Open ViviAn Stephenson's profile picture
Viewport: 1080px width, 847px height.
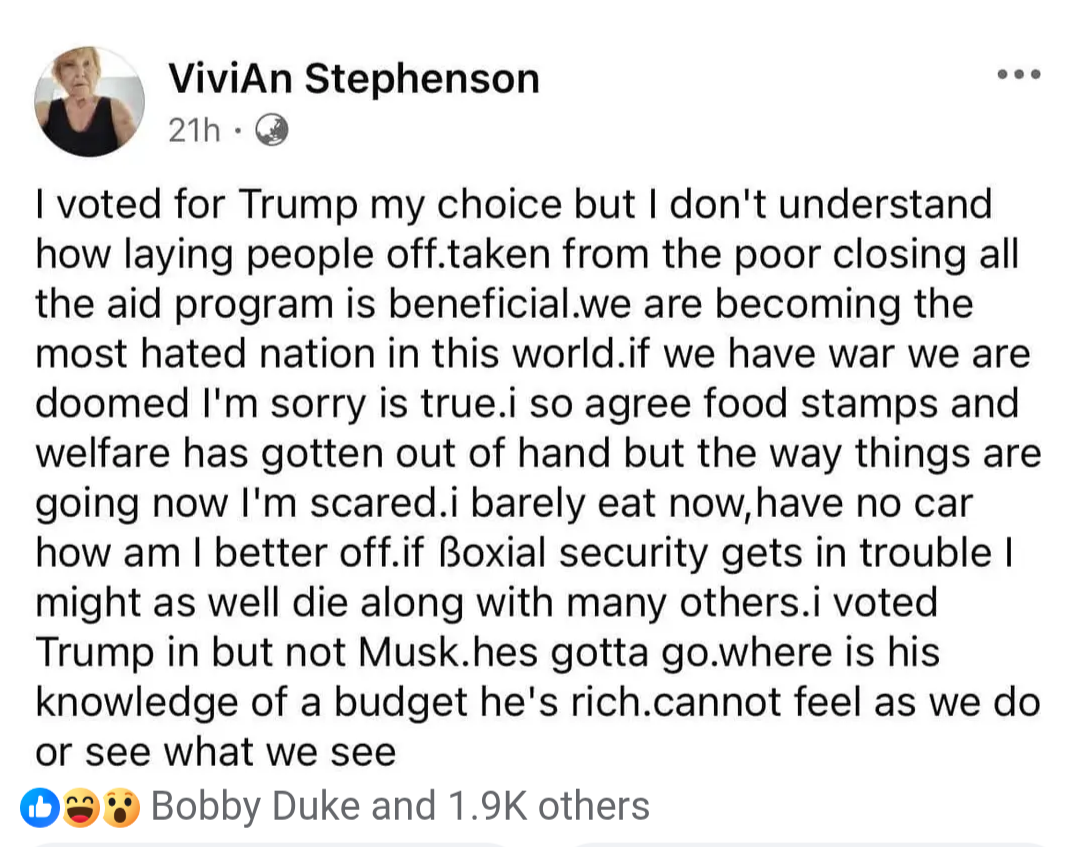[90, 101]
